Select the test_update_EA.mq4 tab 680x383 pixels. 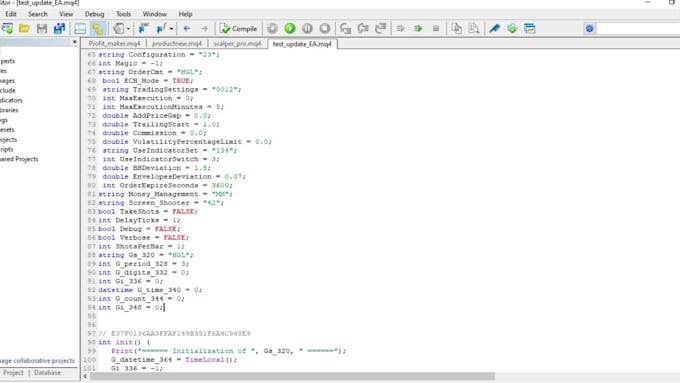tap(302, 44)
